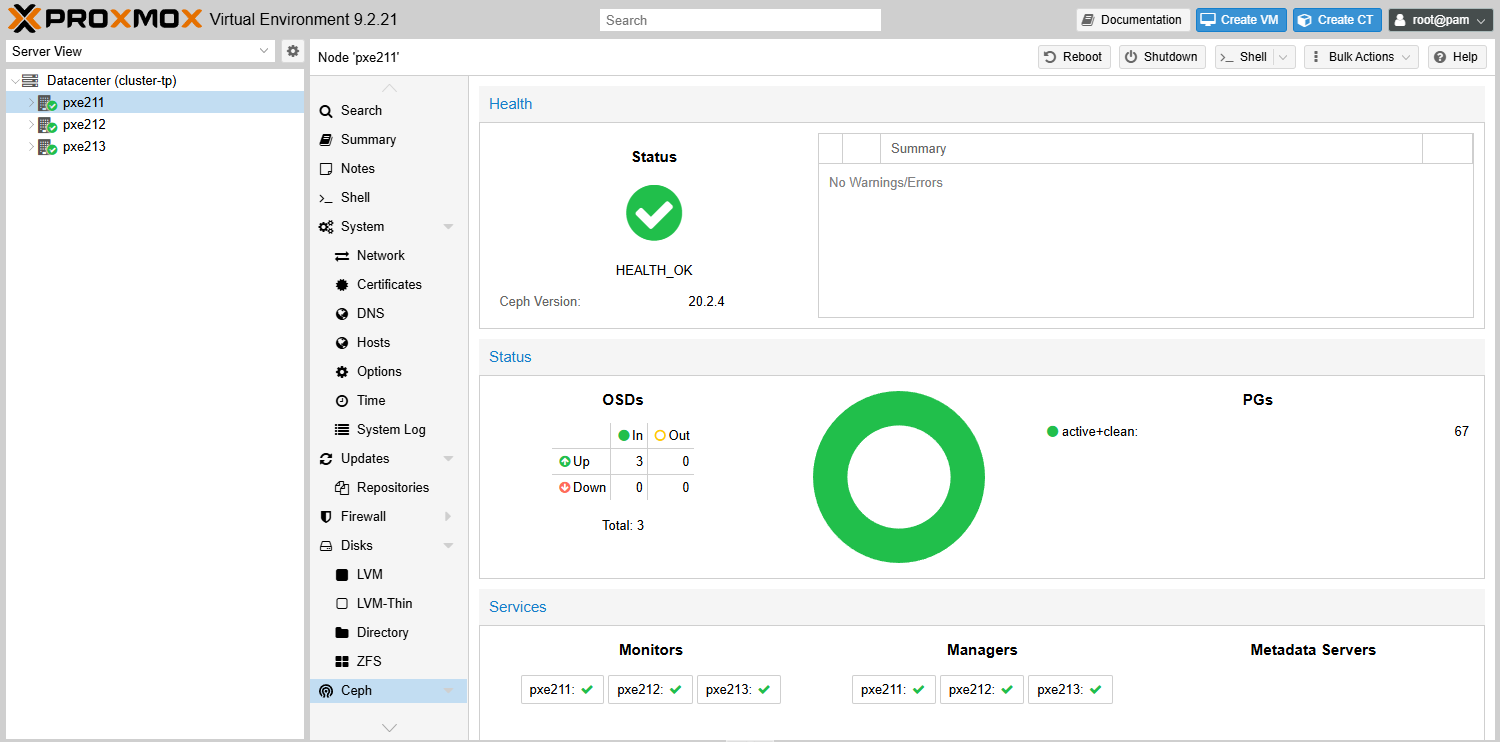Expand the Firewall submenu arrow

(x=448, y=517)
